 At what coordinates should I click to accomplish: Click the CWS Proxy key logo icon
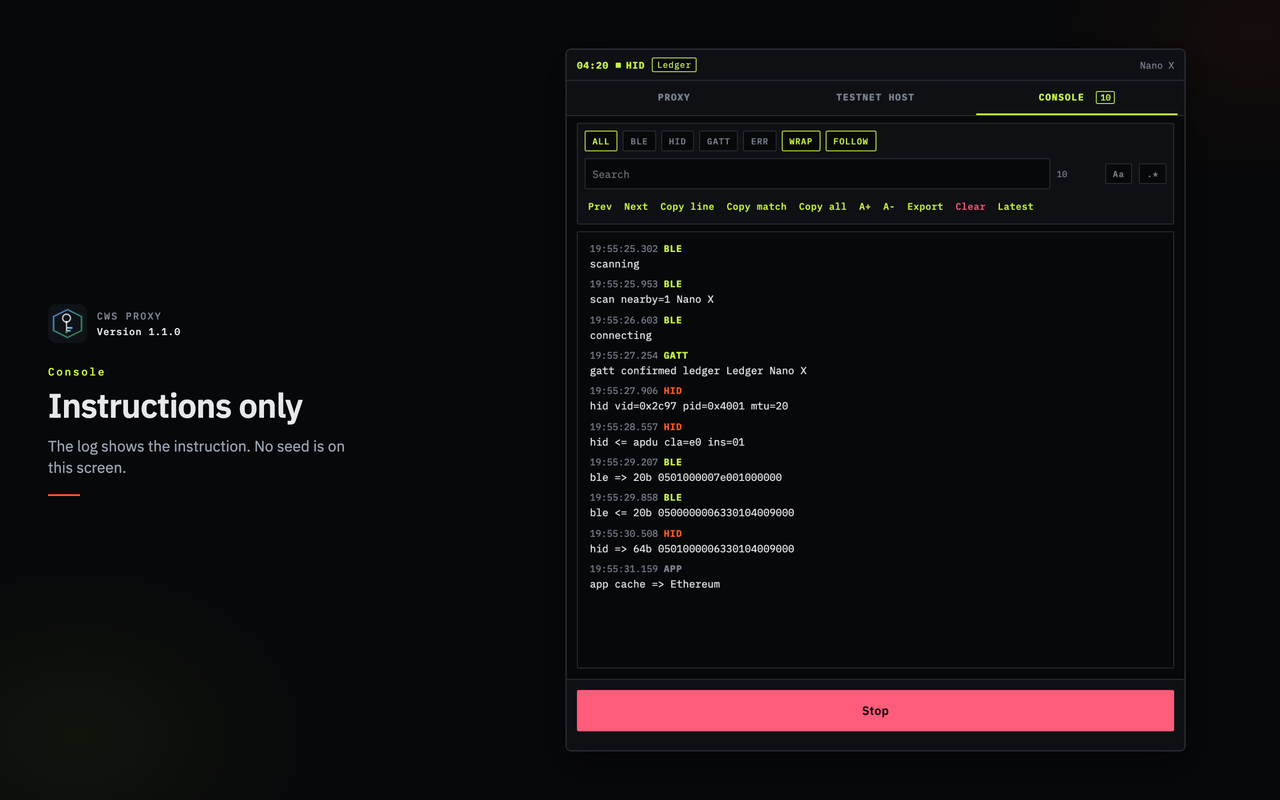[x=68, y=324]
